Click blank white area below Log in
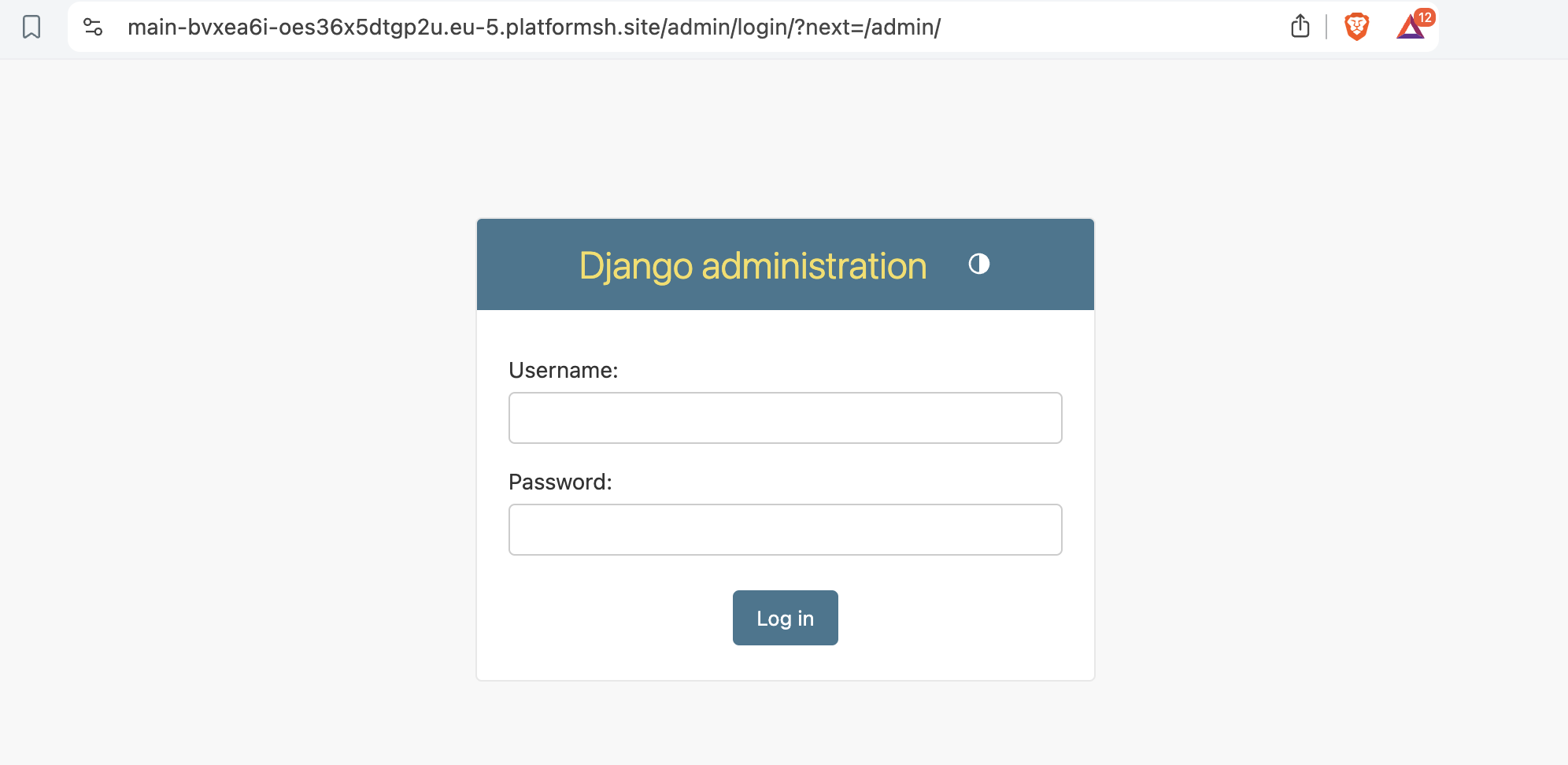The image size is (1568, 765). pos(786,663)
